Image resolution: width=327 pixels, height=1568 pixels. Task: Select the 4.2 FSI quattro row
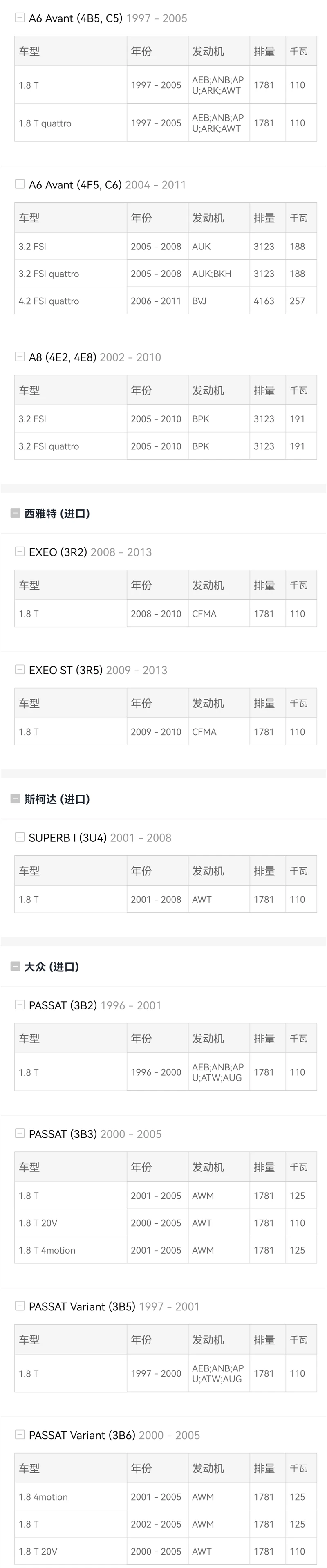(166, 301)
